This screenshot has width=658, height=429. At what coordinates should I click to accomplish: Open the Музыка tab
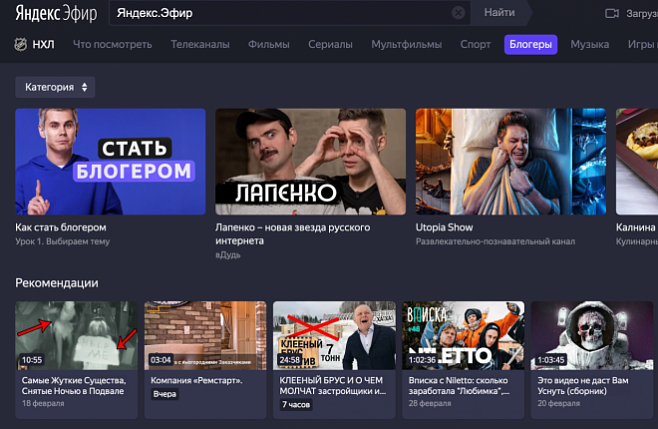[x=589, y=45]
